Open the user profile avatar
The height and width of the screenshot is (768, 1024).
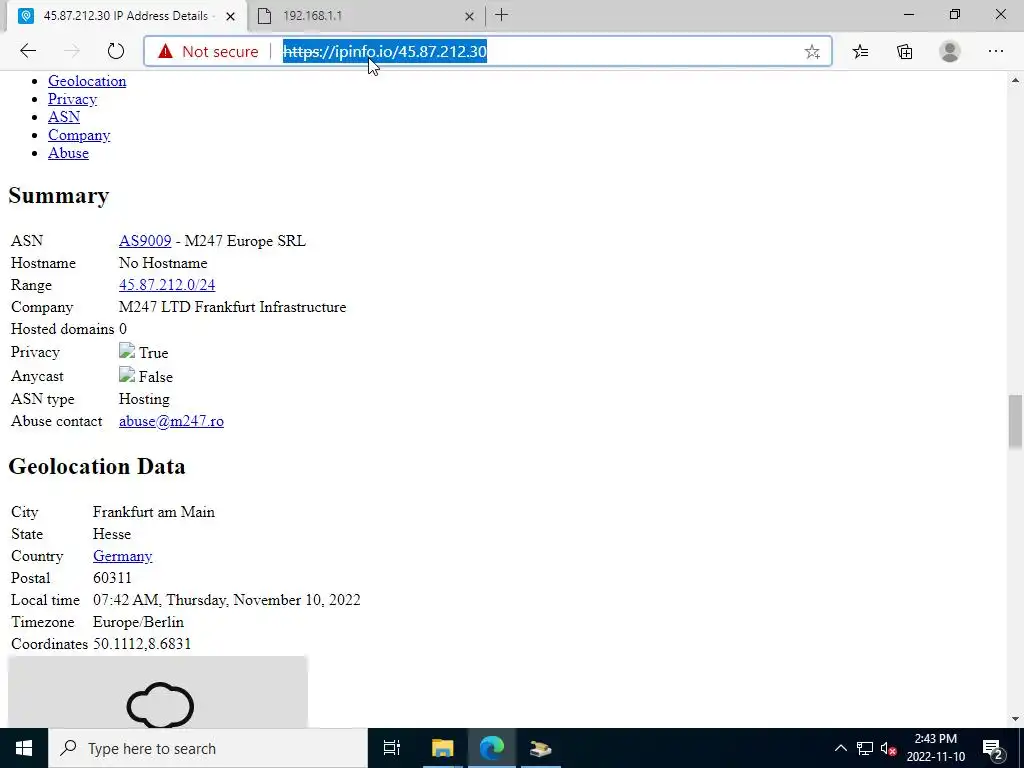(x=950, y=51)
